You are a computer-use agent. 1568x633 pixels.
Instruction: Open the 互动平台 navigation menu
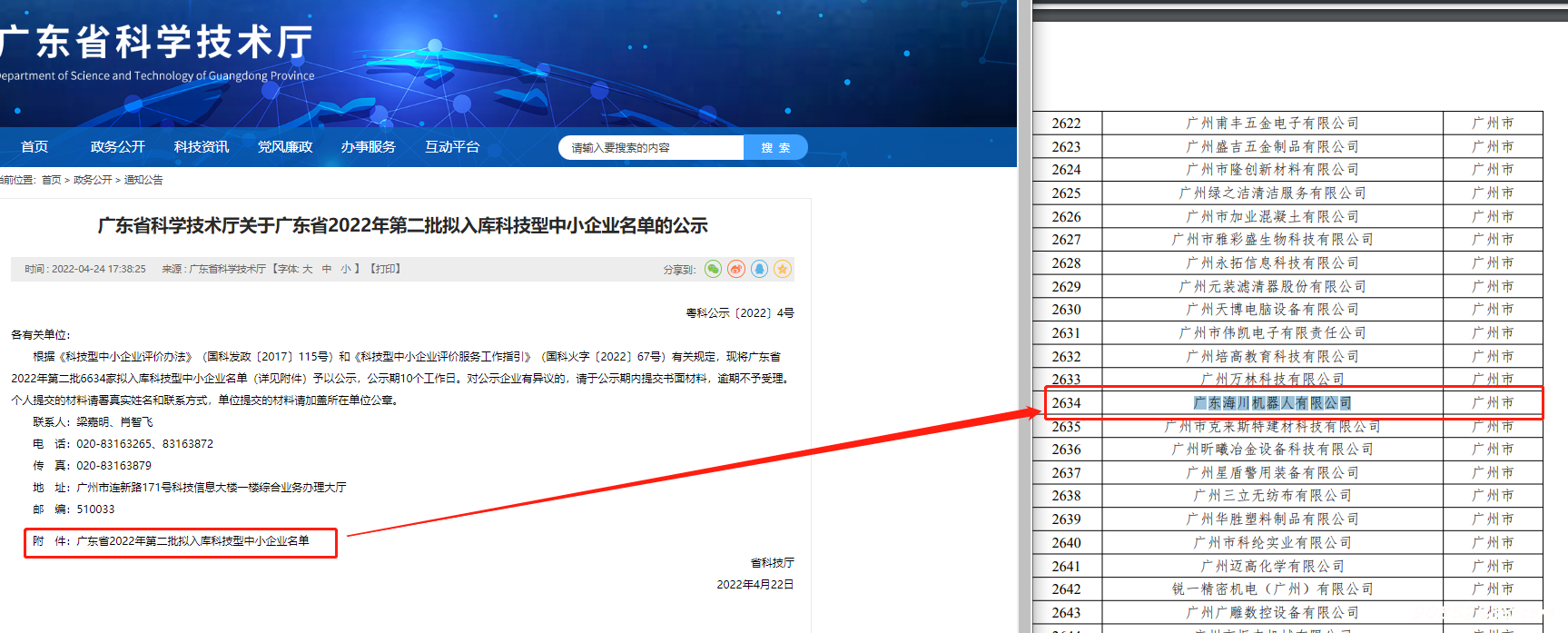coord(452,147)
